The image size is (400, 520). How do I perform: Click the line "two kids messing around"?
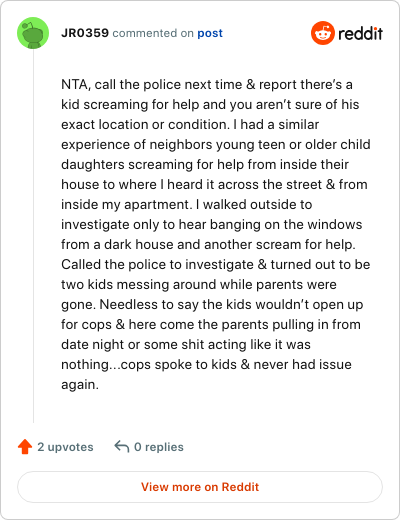point(199,285)
